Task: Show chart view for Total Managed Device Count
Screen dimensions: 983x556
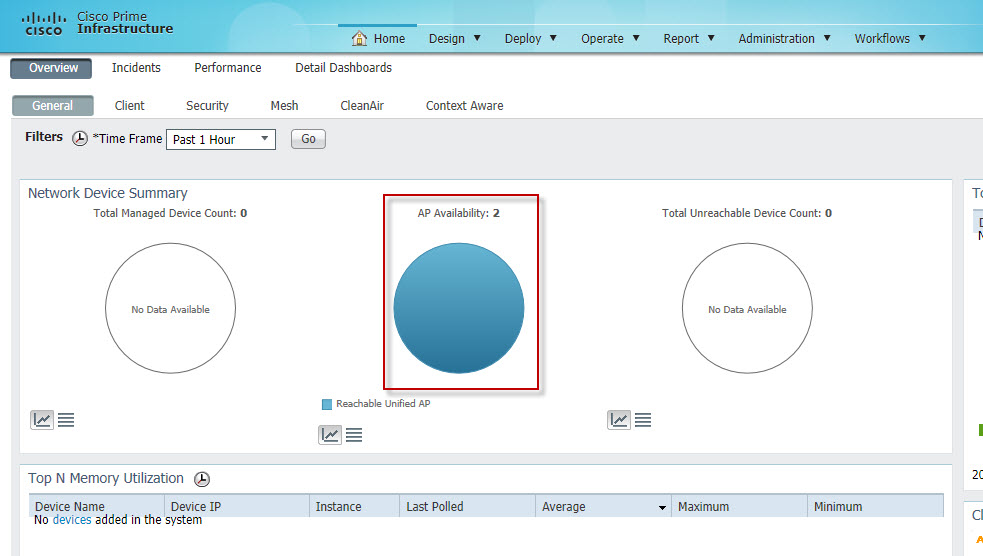Action: pyautogui.click(x=42, y=419)
